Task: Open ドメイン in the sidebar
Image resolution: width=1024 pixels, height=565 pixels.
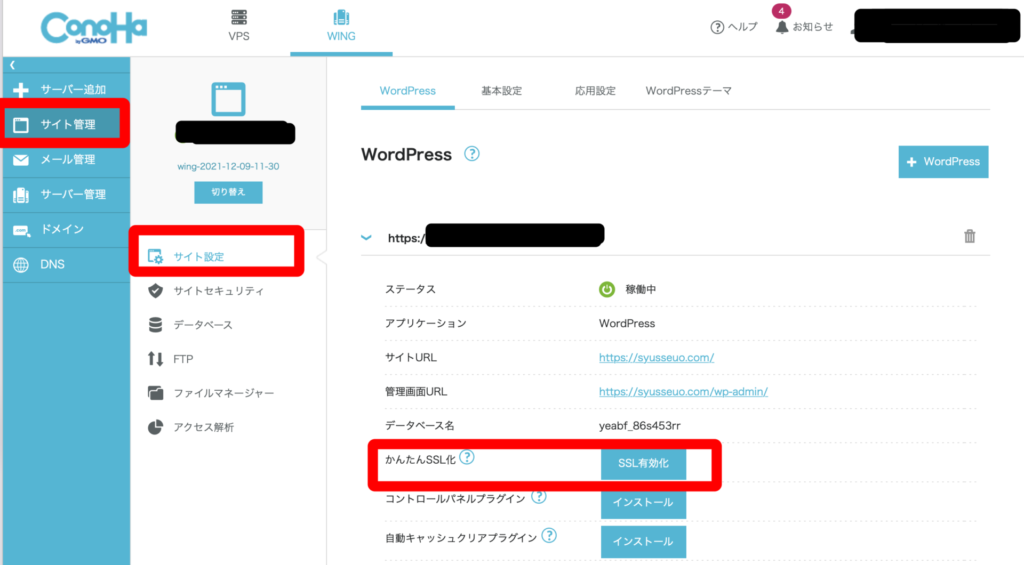Action: [66, 229]
